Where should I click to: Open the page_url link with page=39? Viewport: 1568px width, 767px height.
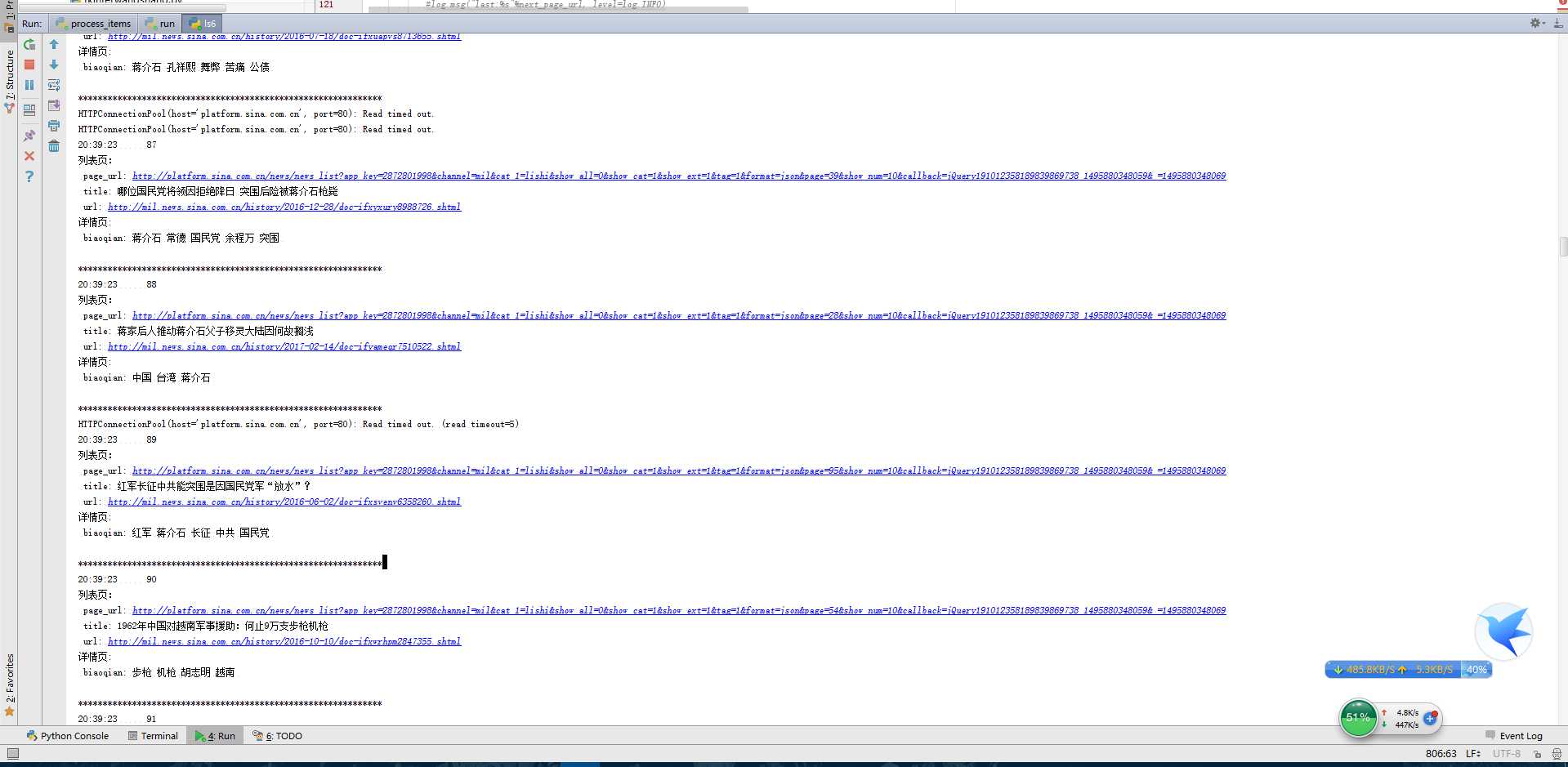point(679,176)
